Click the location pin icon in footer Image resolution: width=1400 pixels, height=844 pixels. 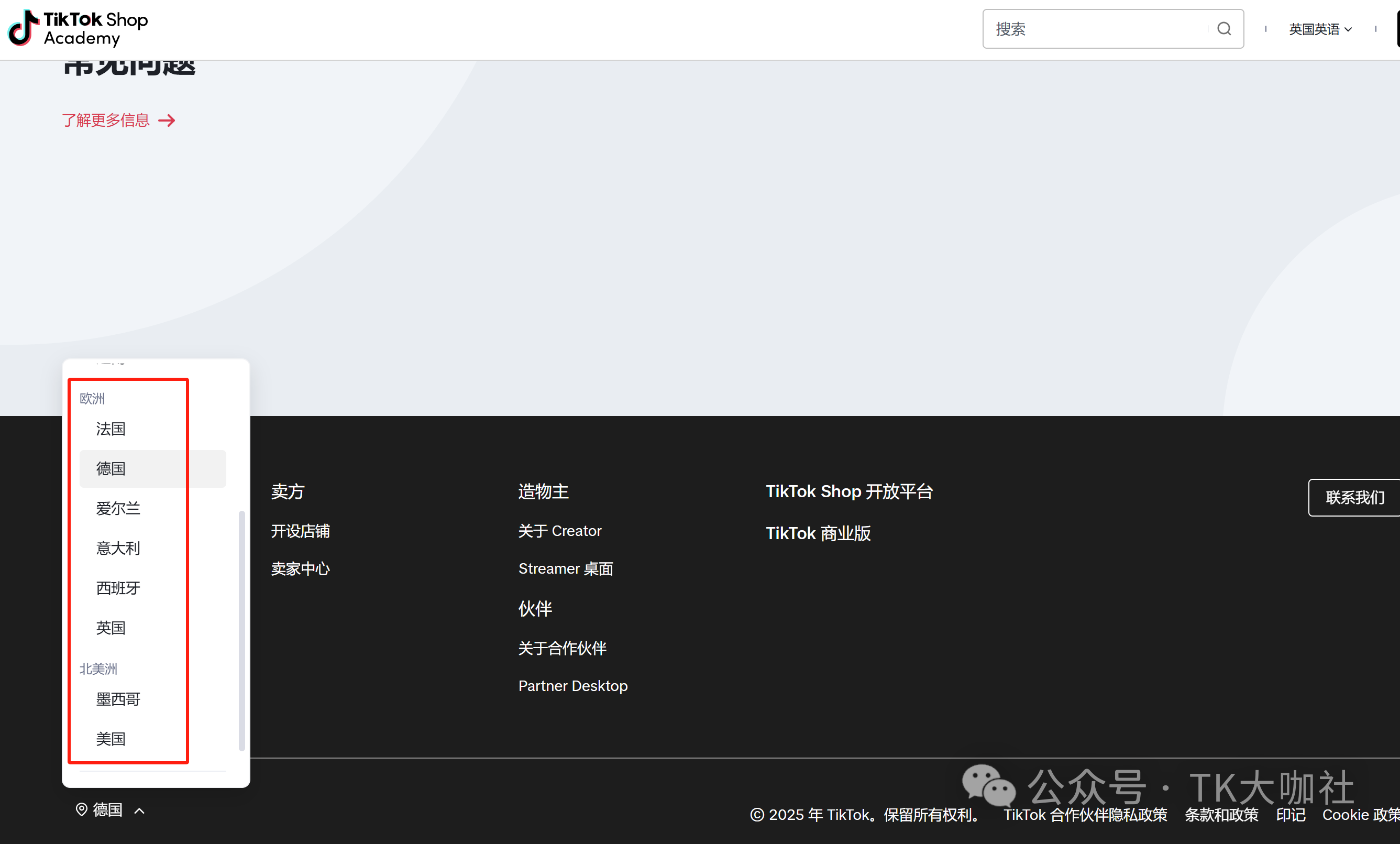click(81, 809)
